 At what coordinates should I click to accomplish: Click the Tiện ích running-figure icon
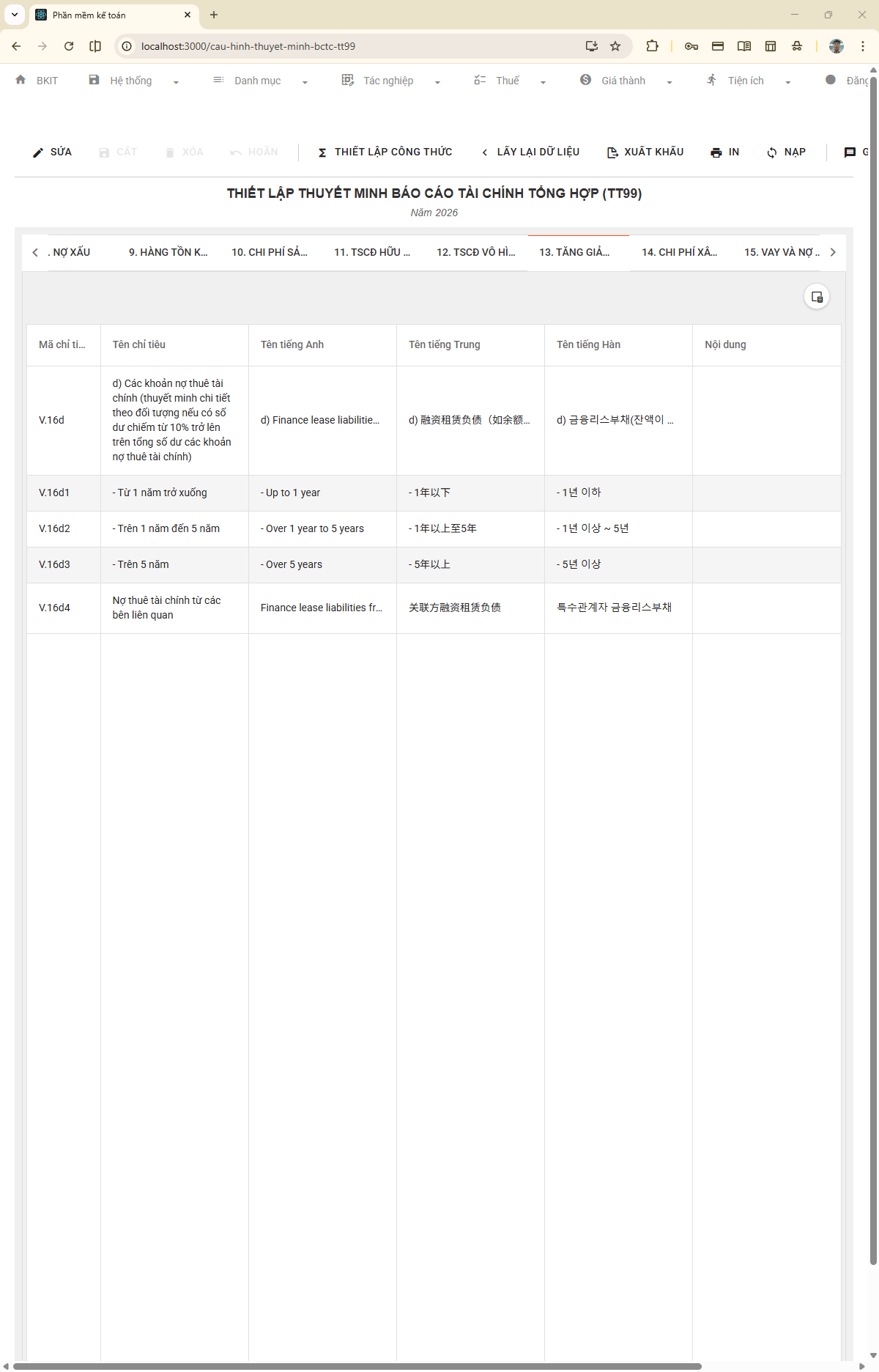[711, 80]
